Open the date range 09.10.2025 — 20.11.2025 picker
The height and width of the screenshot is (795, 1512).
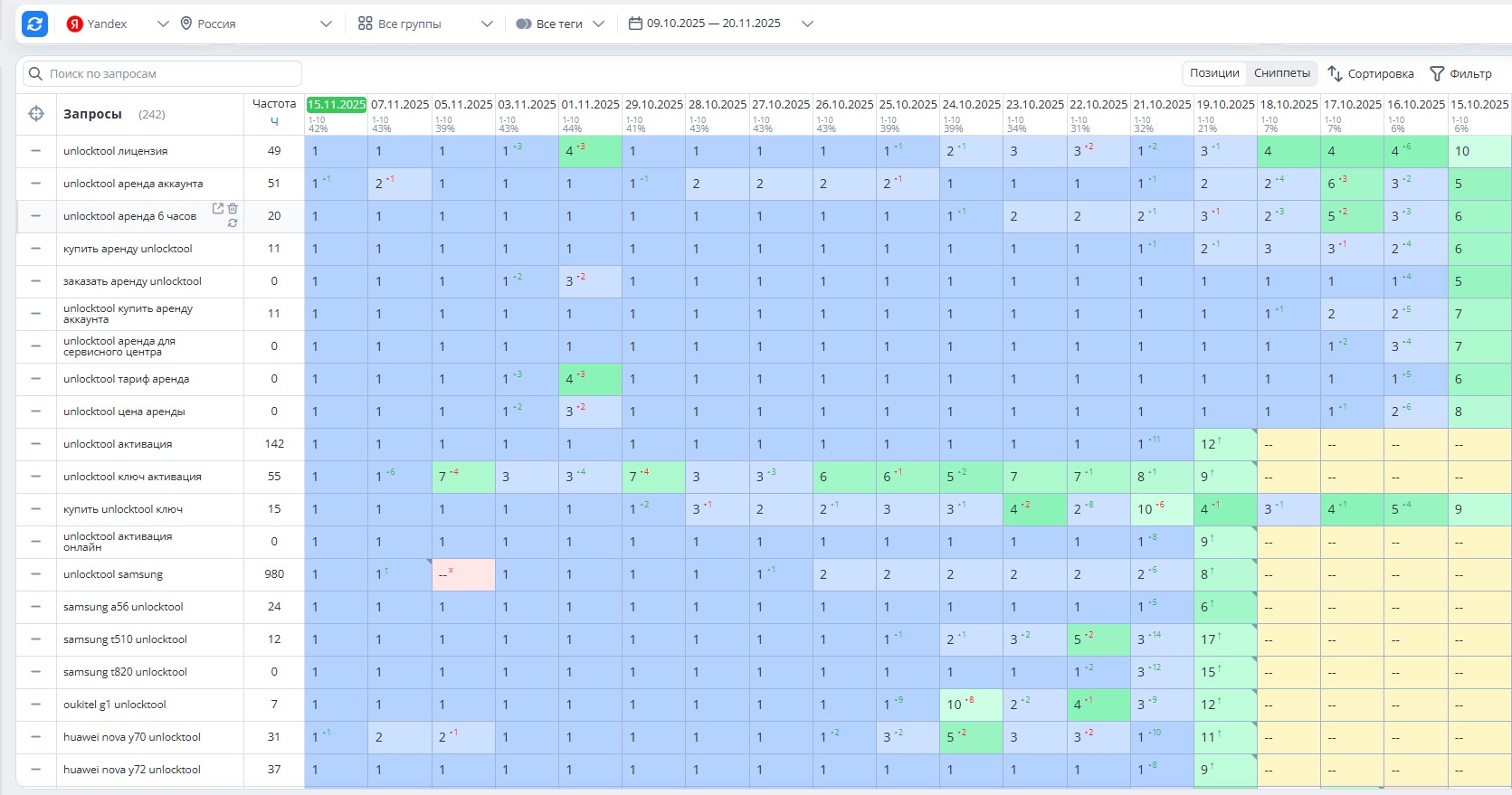721,24
